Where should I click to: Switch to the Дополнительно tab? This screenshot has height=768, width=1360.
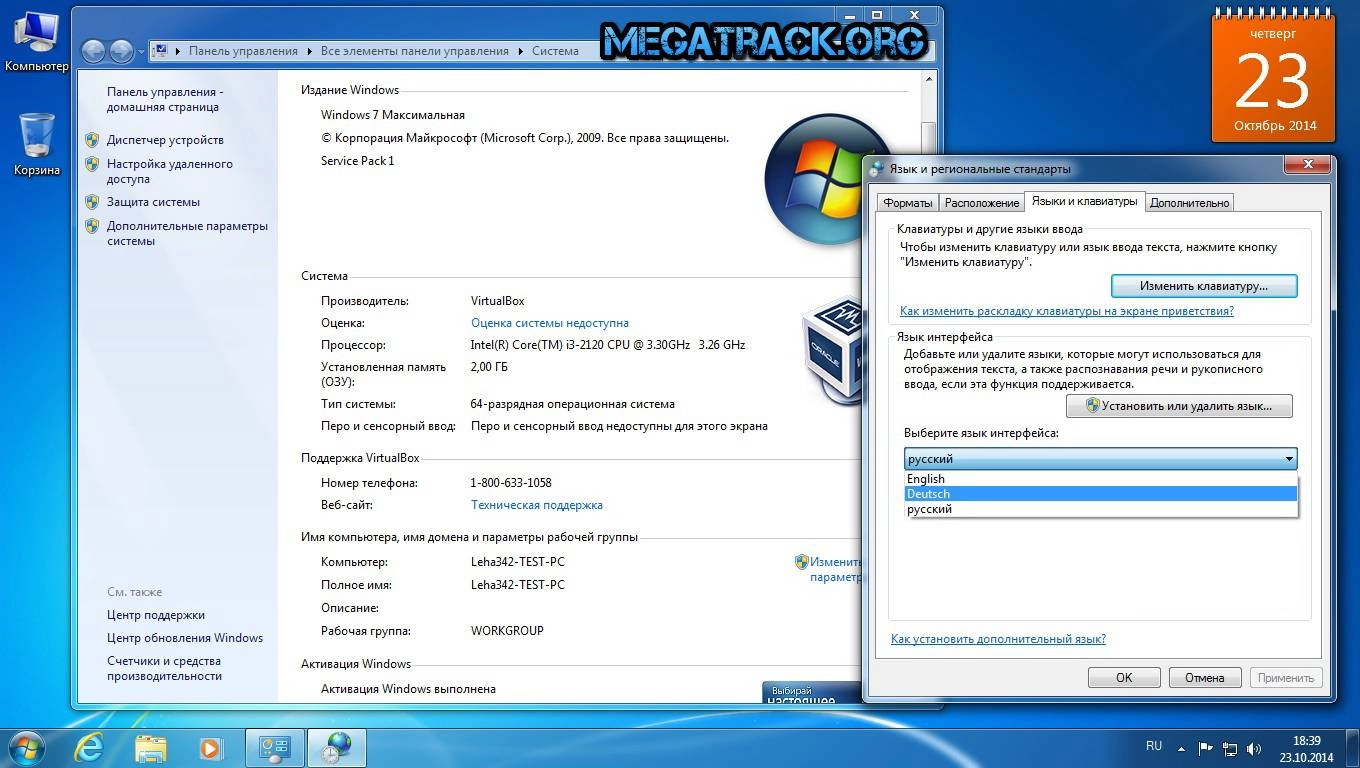1189,203
